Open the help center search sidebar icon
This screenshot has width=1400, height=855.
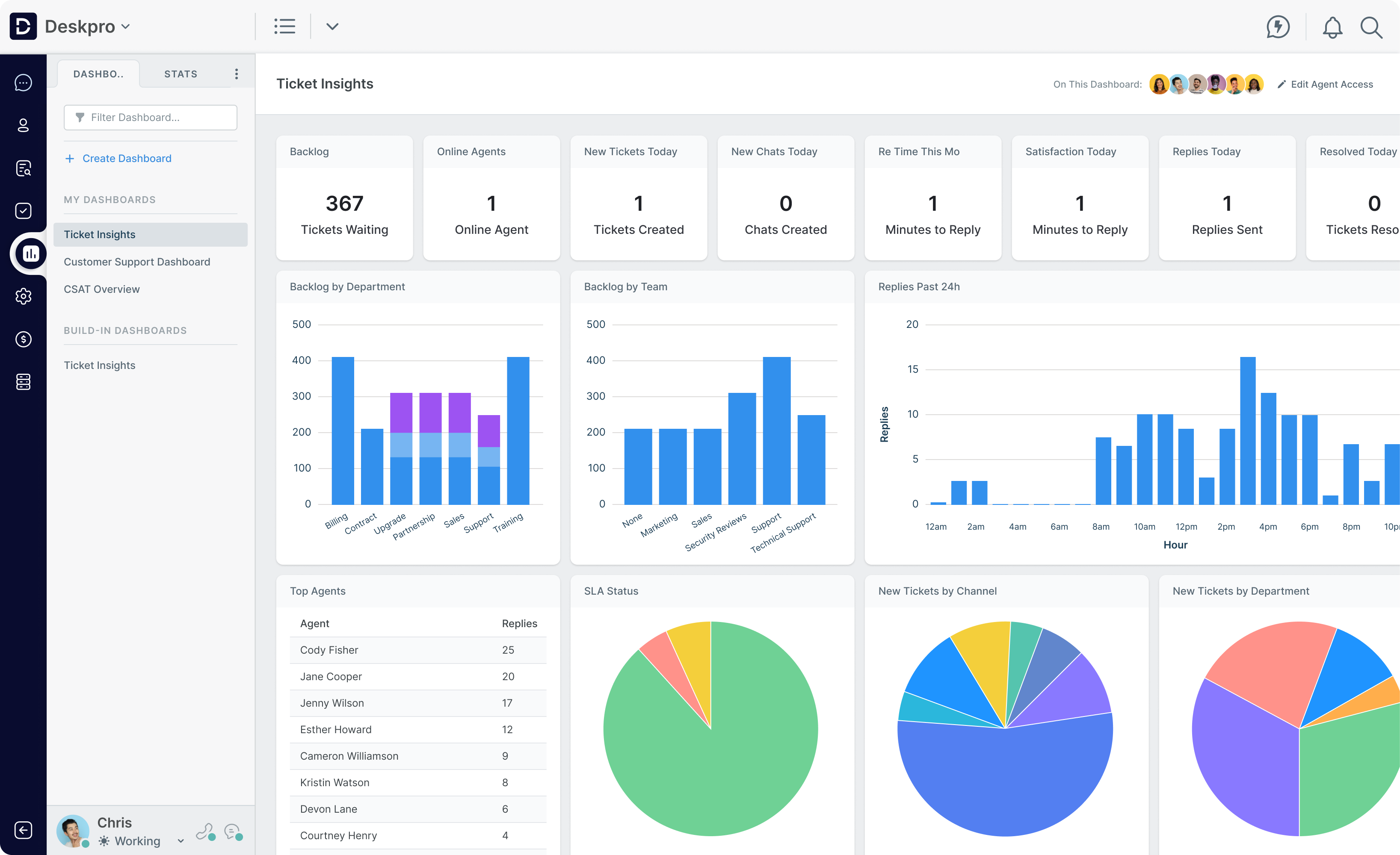[23, 168]
